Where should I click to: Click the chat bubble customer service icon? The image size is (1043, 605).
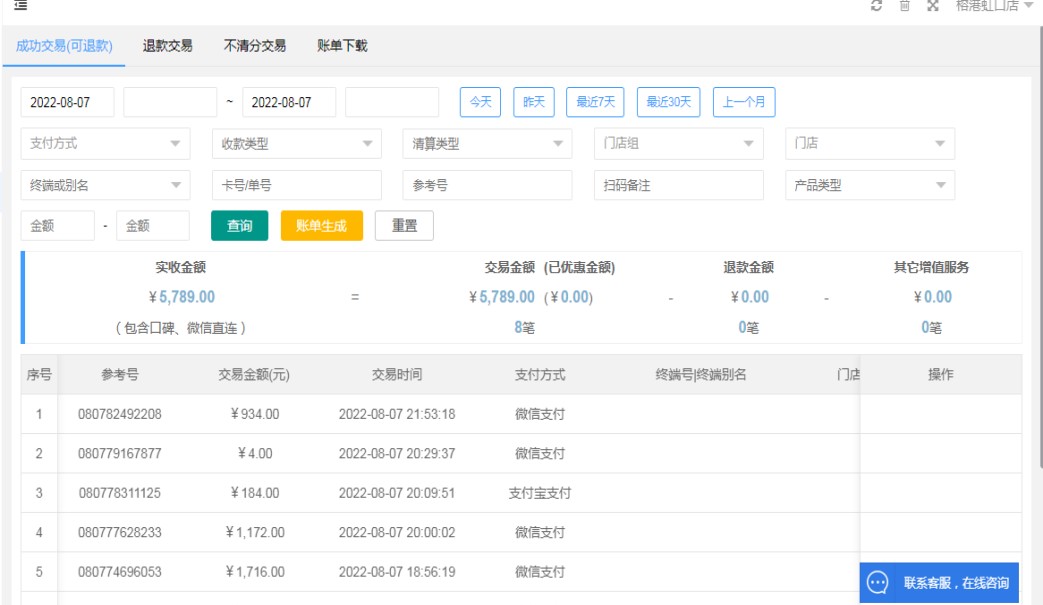(x=877, y=583)
